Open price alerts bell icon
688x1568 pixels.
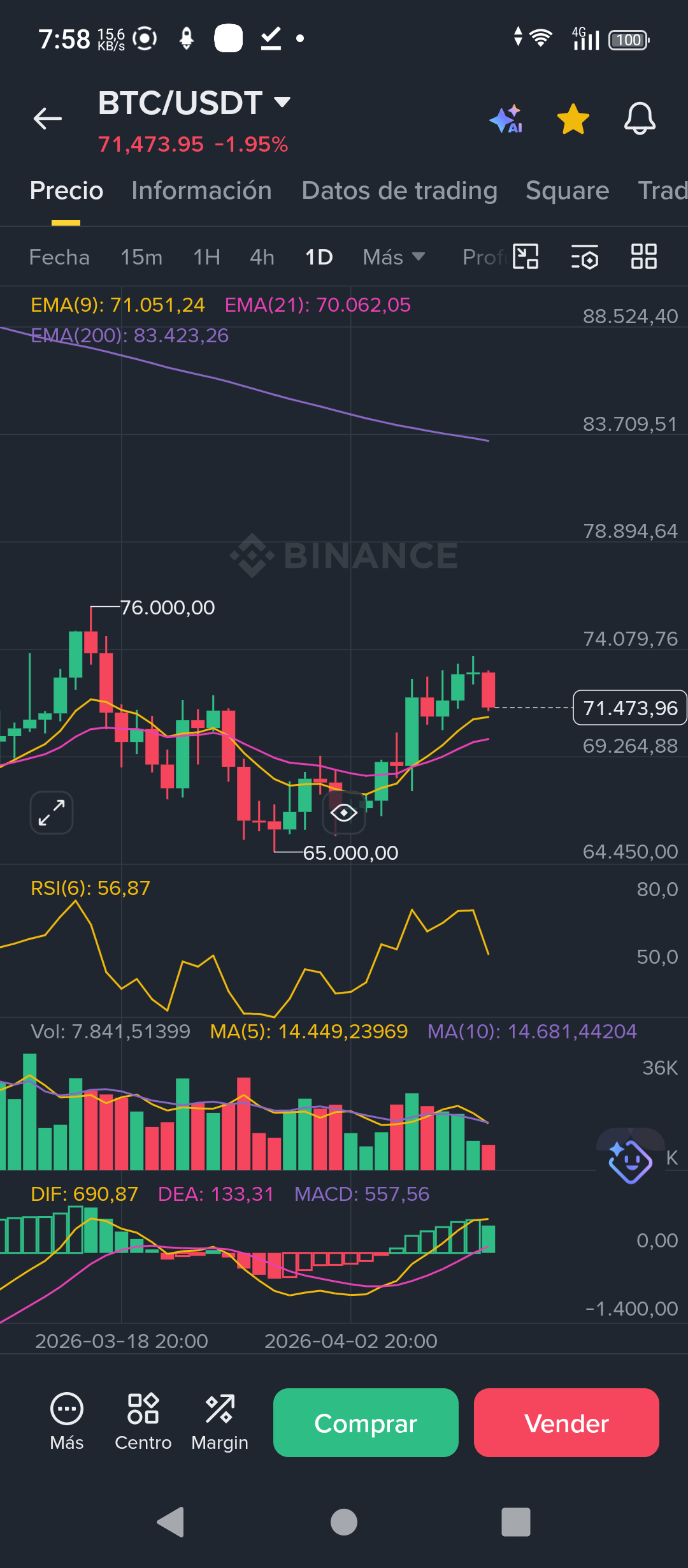(640, 119)
